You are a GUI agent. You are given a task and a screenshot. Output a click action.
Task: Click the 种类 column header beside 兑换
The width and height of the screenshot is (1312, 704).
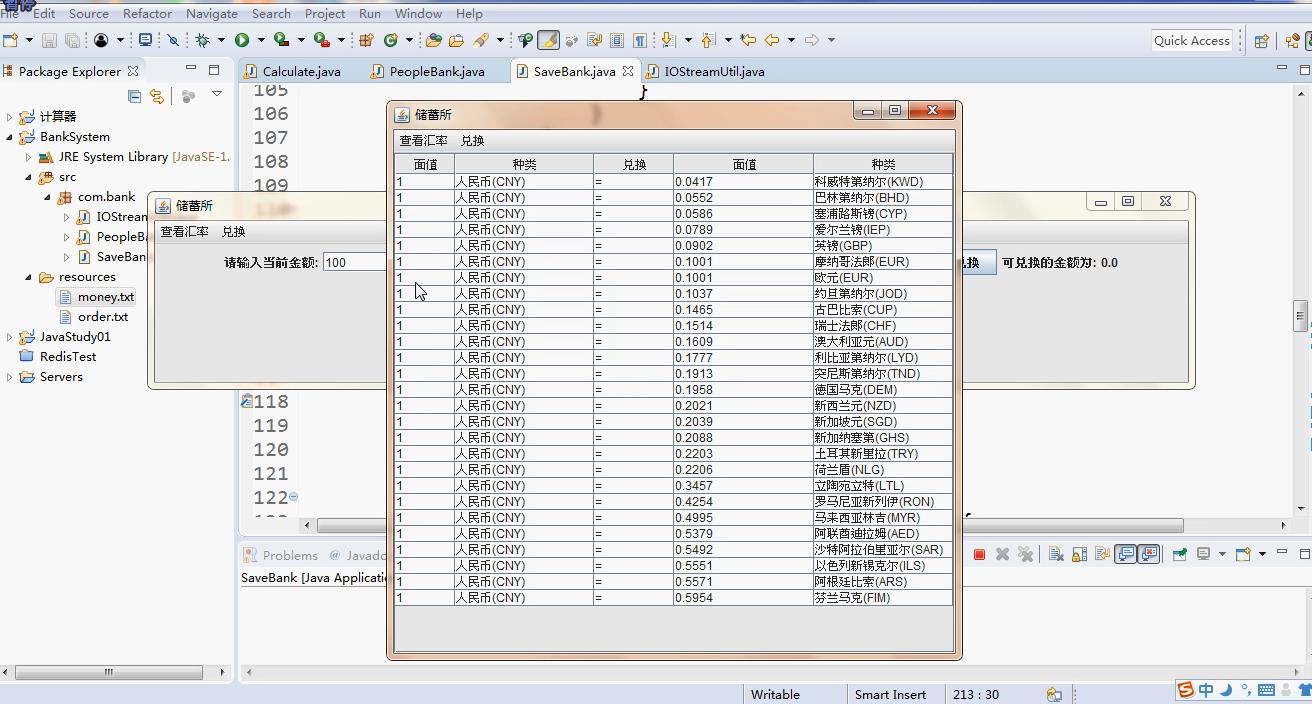[524, 164]
